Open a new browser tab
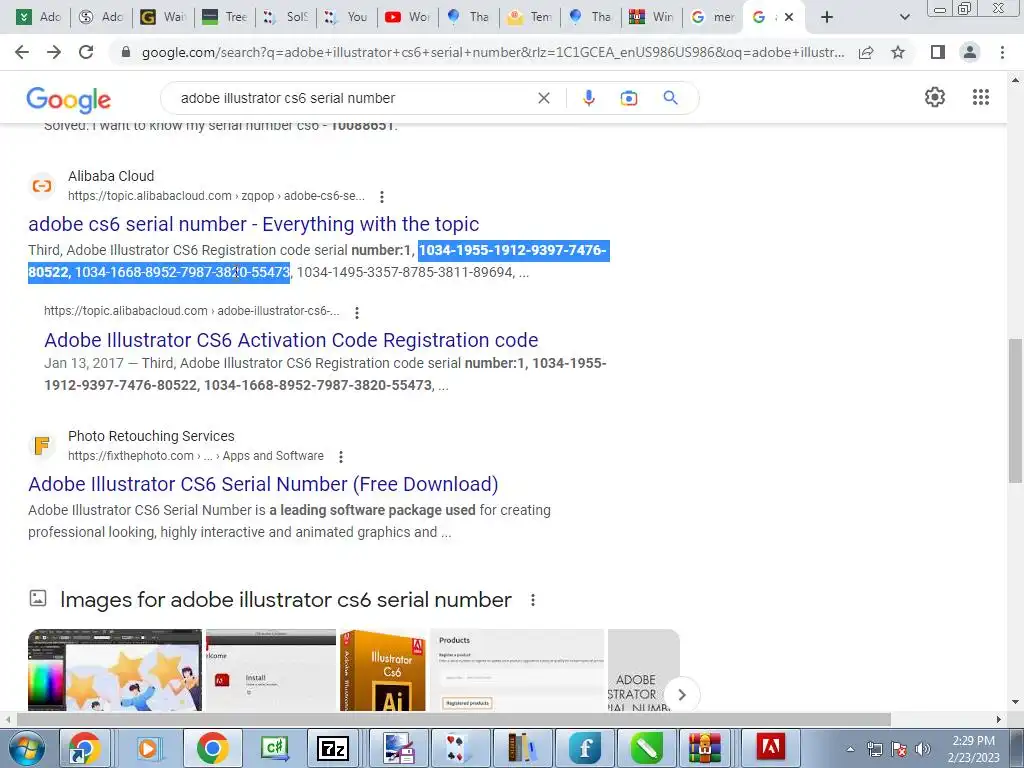Image resolution: width=1024 pixels, height=768 pixels. [x=827, y=17]
